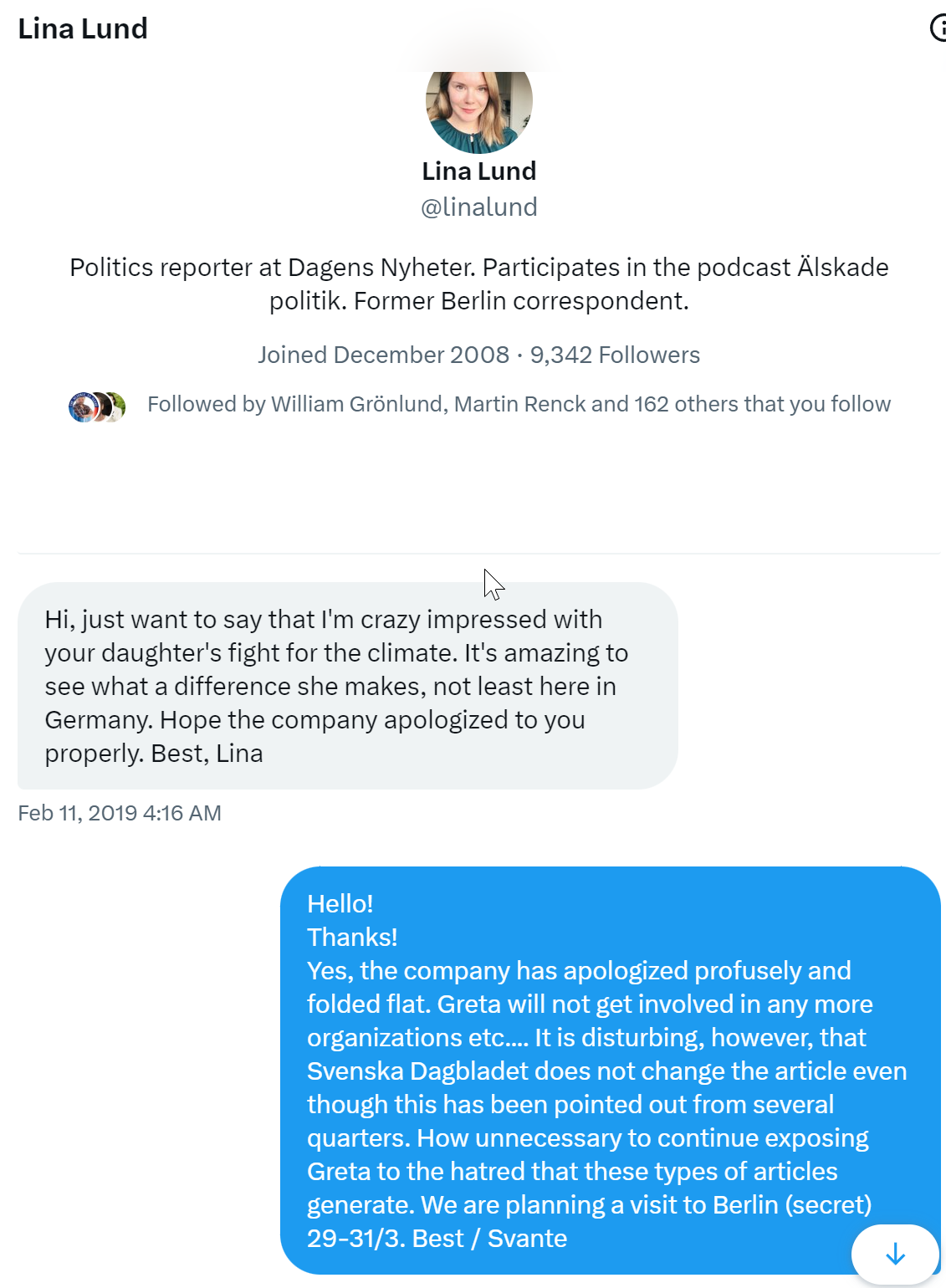
Task: Select the blue reply message from Svante
Action: [x=610, y=1071]
